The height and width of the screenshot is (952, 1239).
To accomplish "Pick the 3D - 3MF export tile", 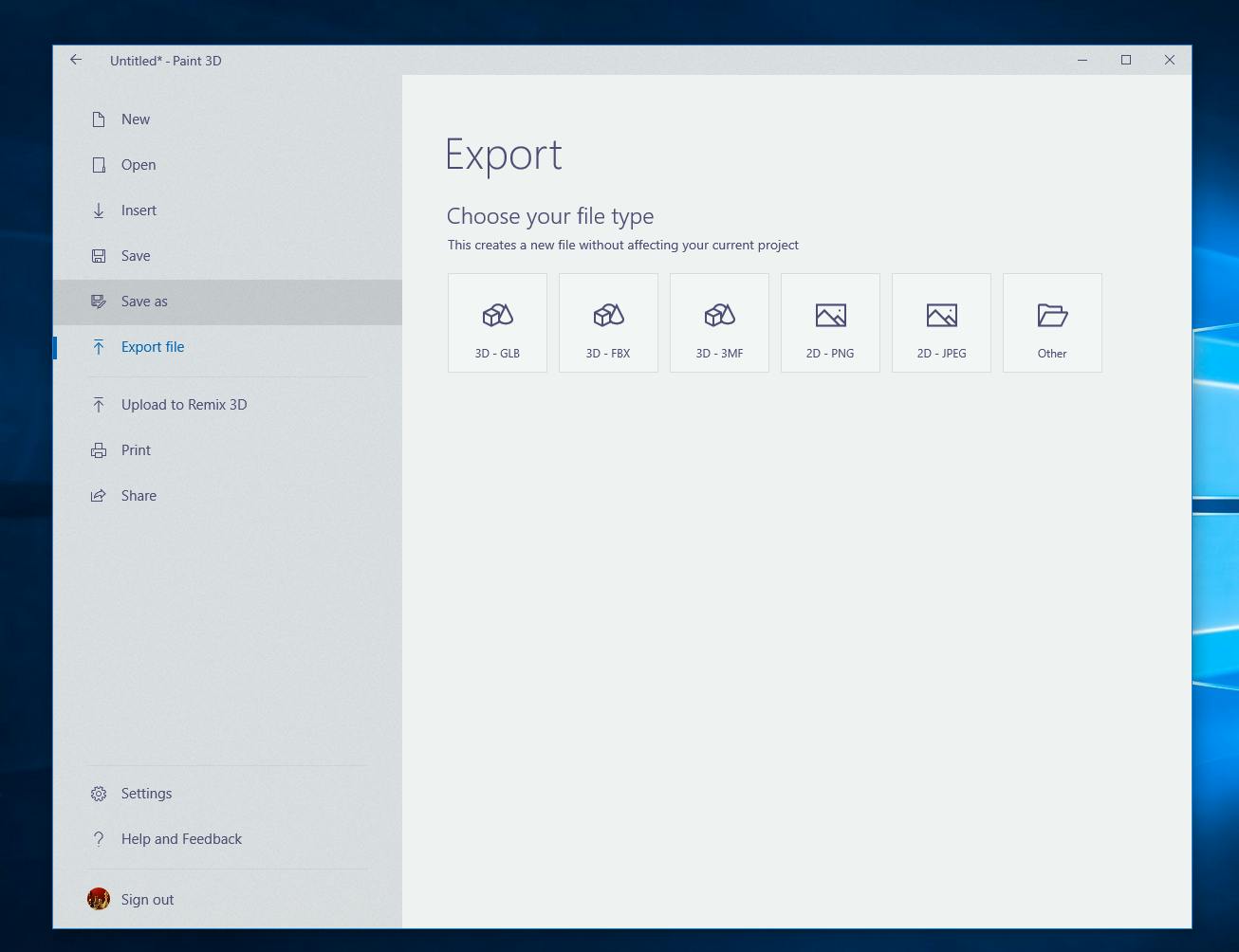I will tap(719, 323).
